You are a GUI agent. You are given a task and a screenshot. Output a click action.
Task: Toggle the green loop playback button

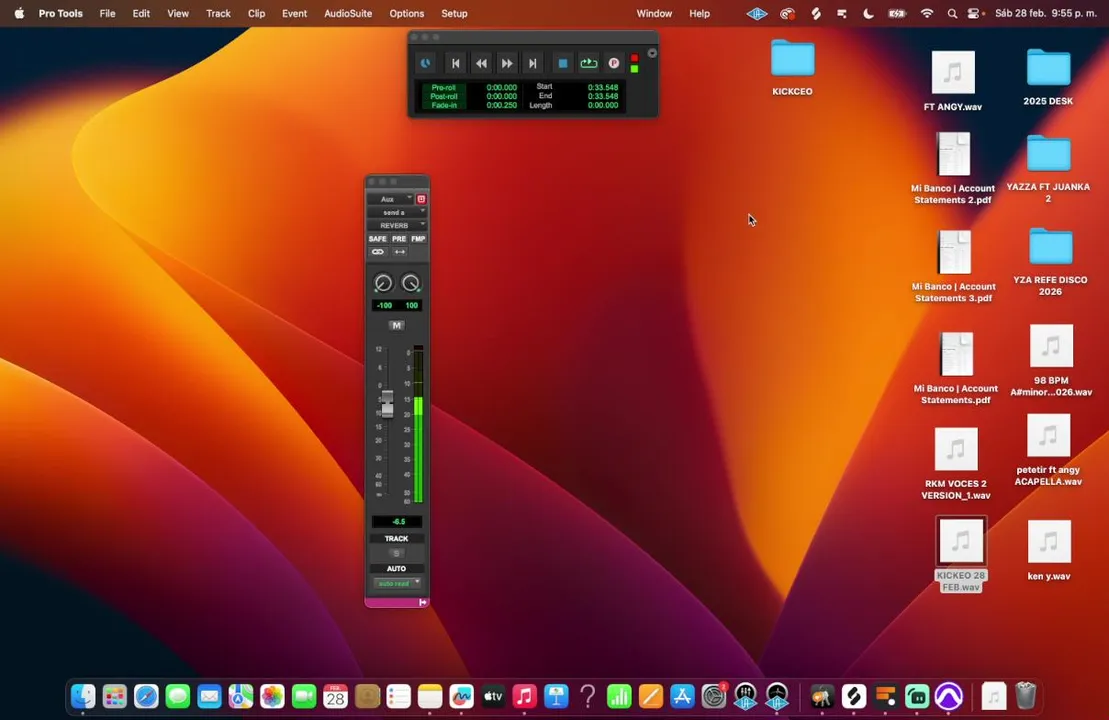[x=588, y=63]
